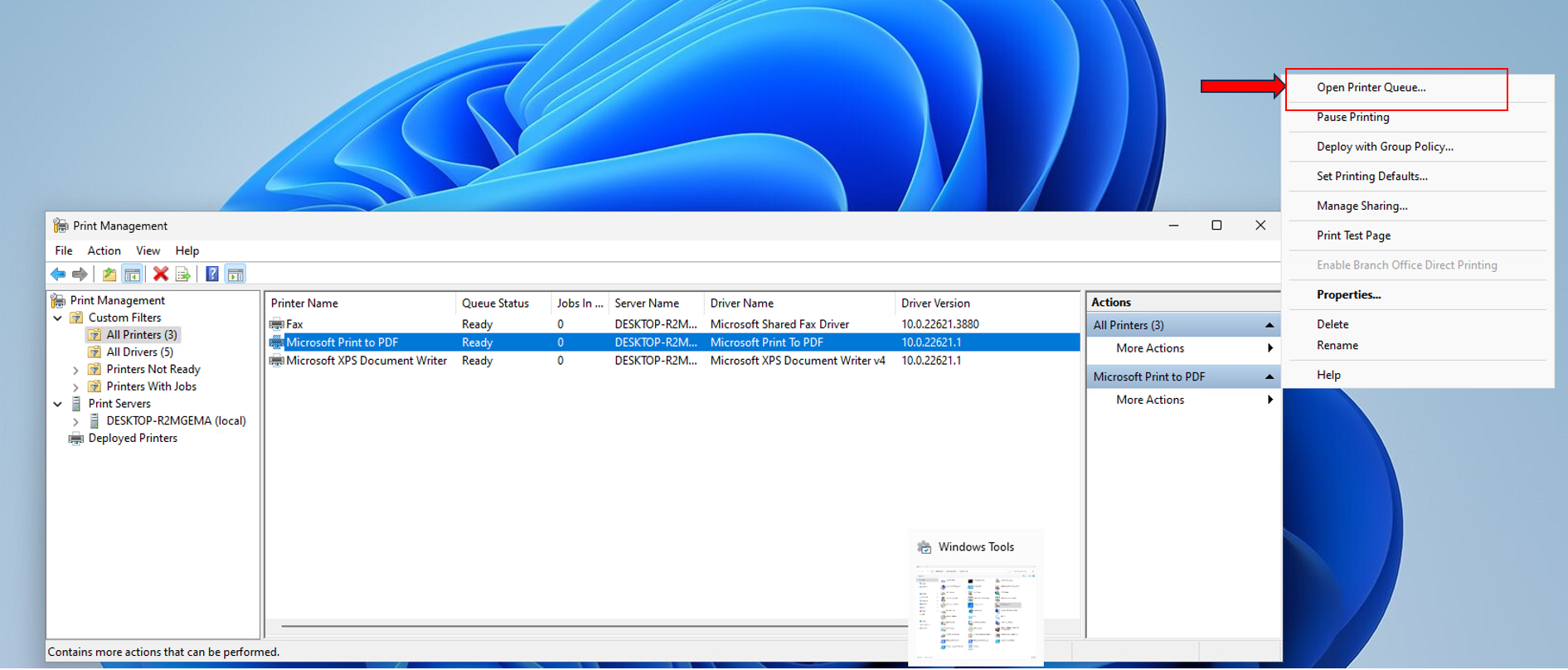Expand the Printers Not Ready node

76,370
